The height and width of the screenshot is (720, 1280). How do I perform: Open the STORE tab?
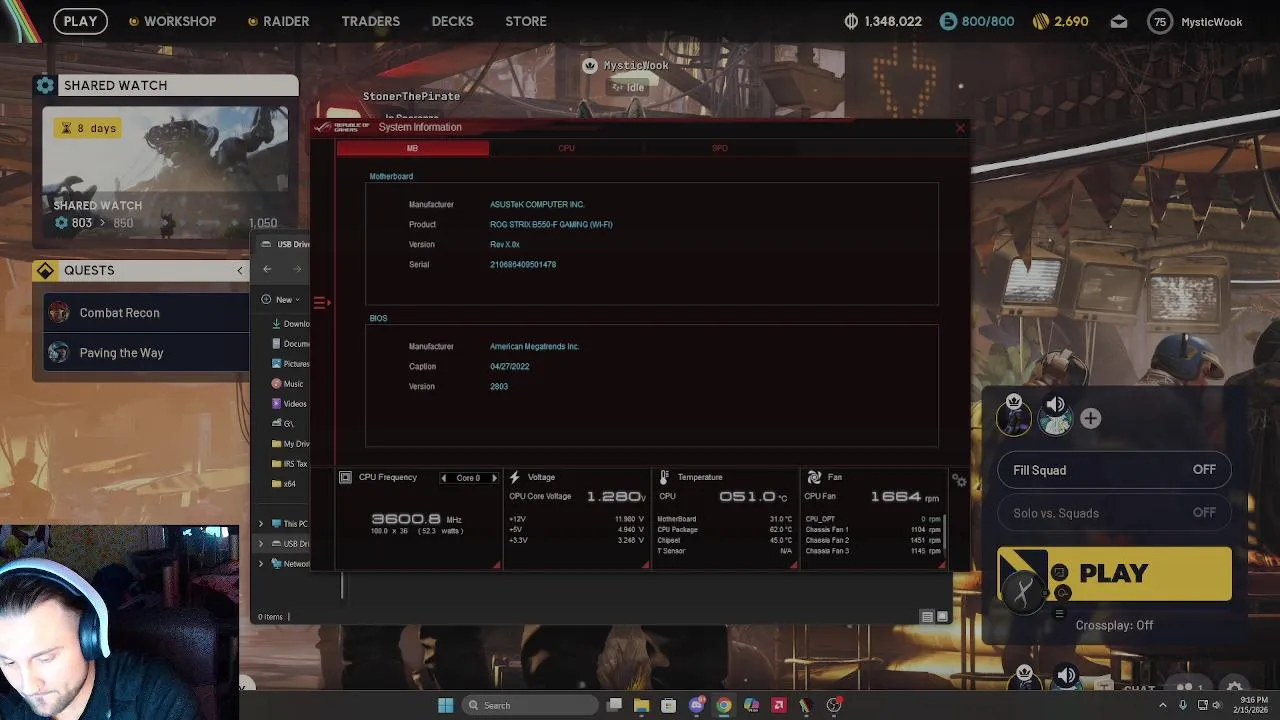526,21
